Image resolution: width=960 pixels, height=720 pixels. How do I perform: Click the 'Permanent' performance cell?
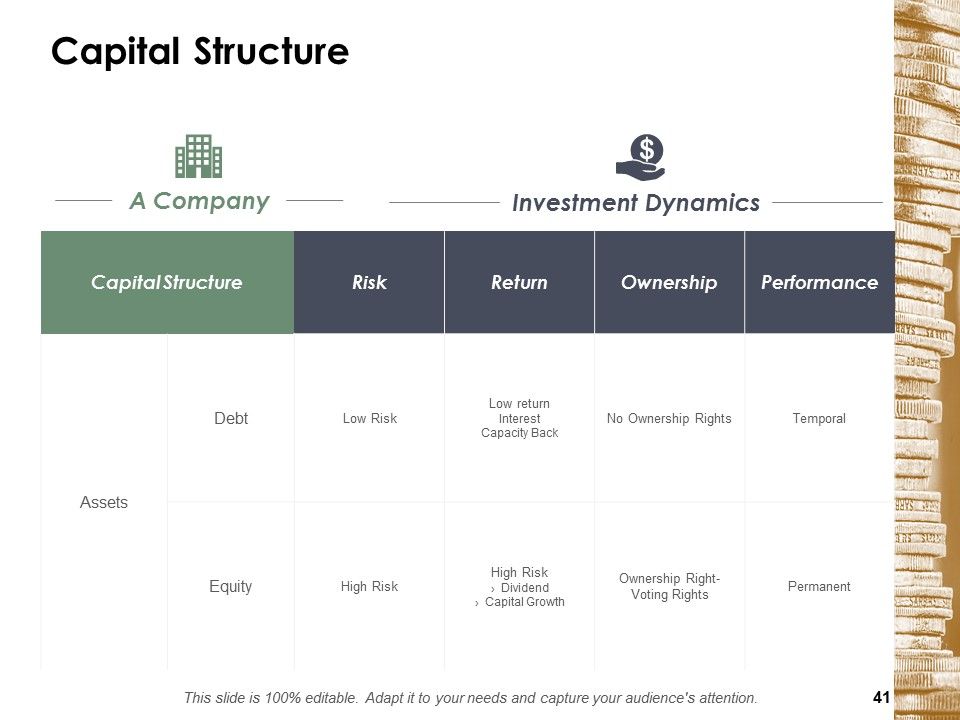coord(819,587)
